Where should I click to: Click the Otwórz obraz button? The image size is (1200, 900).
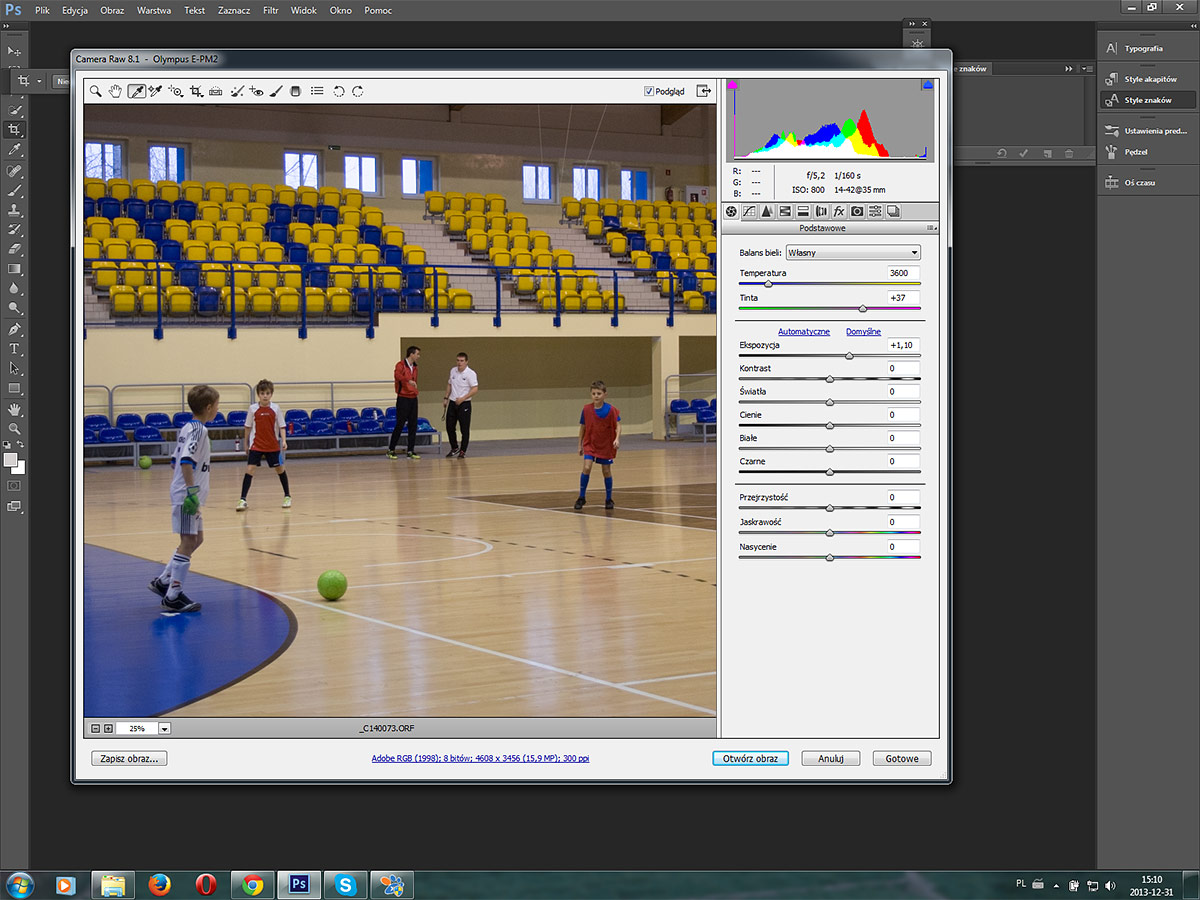750,758
